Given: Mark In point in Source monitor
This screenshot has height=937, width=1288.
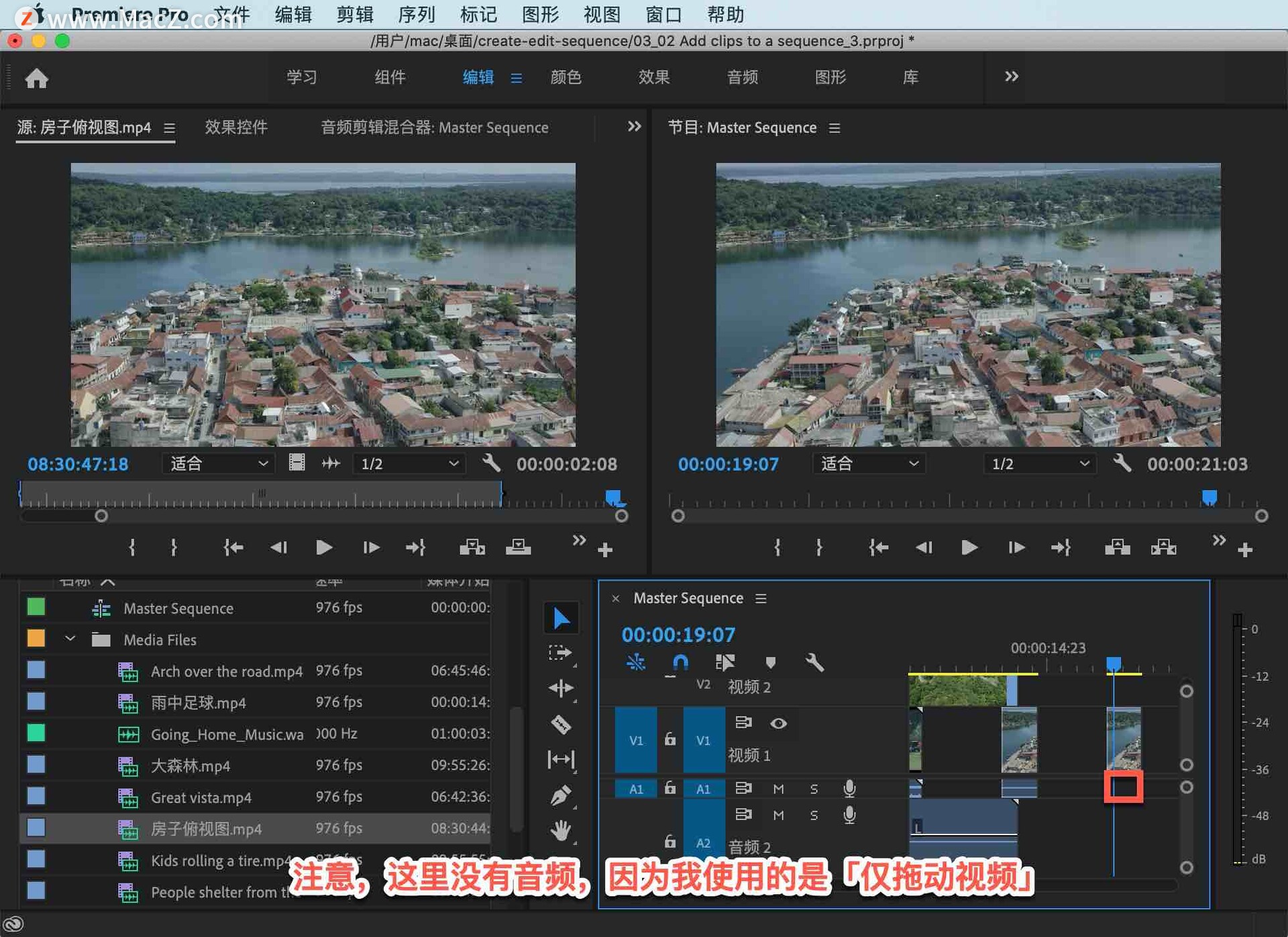Looking at the screenshot, I should [132, 547].
